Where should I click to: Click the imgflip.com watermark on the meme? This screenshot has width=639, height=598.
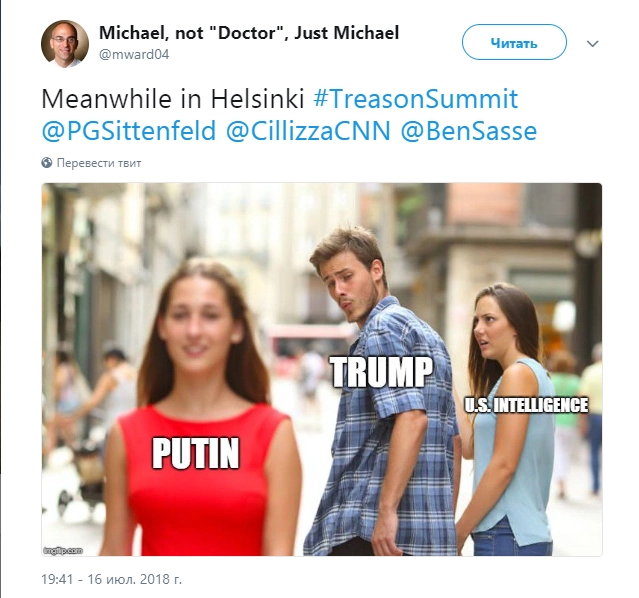coord(63,551)
